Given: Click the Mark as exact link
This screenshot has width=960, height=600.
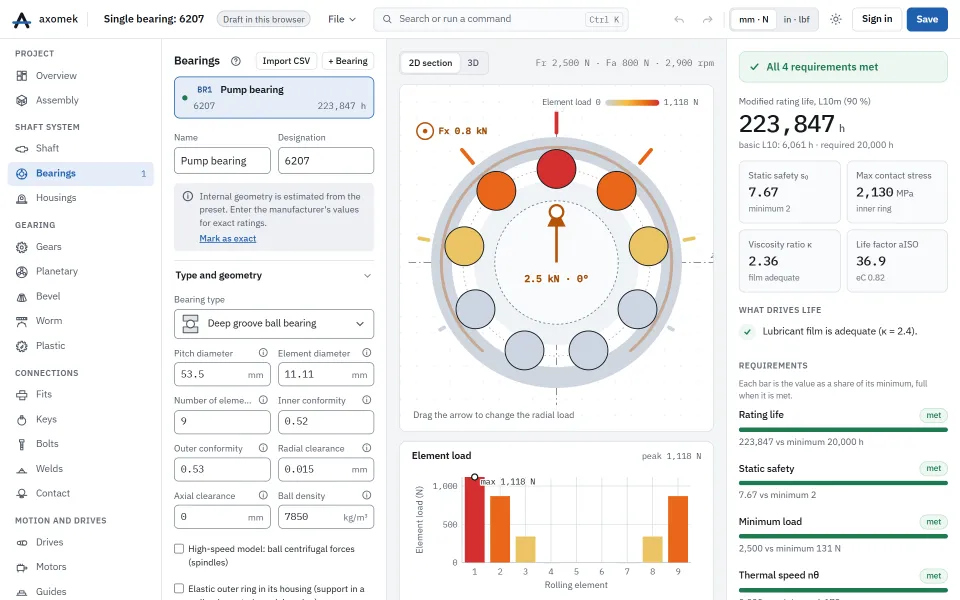Looking at the screenshot, I should (228, 238).
